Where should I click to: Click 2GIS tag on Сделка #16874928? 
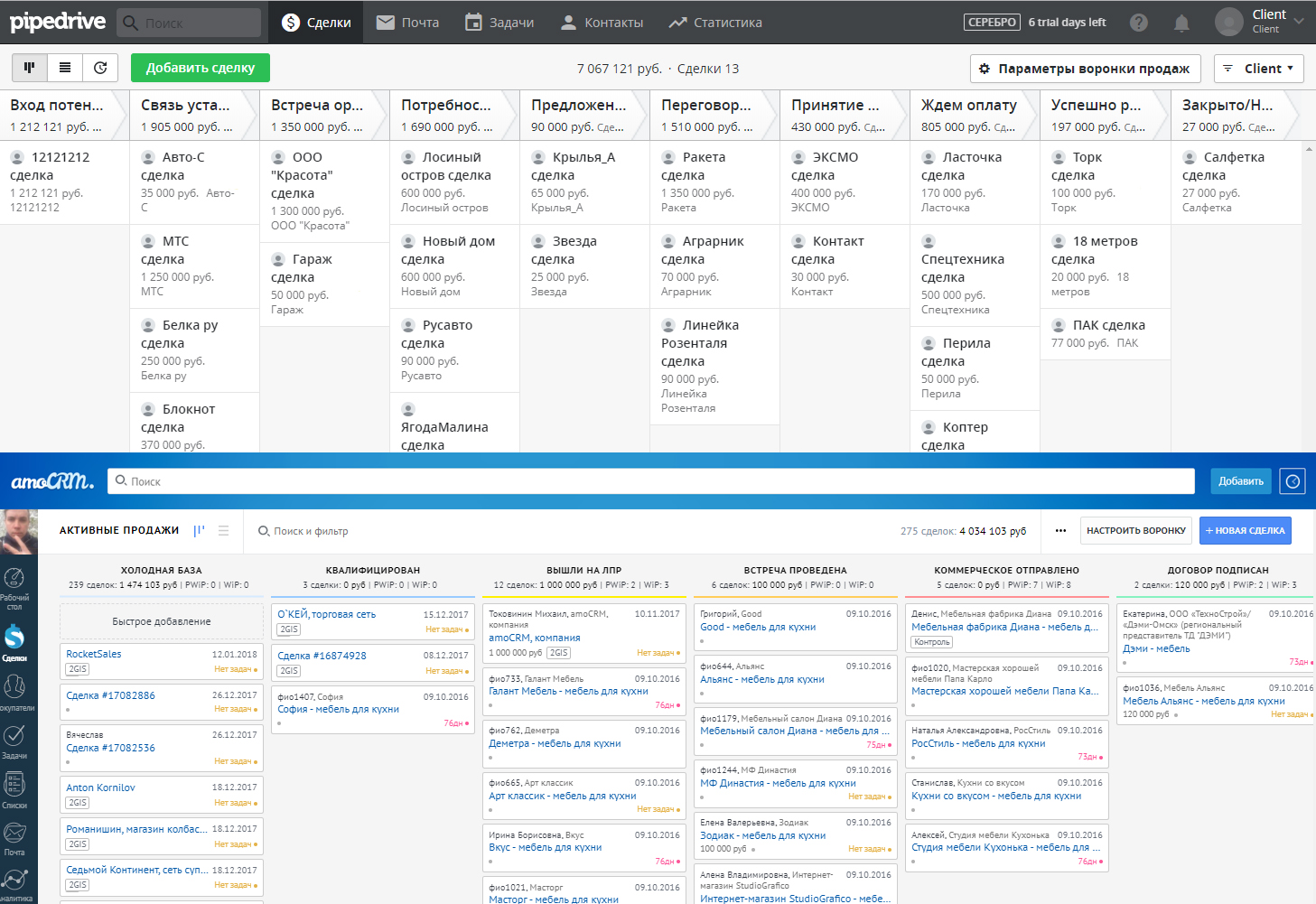(289, 671)
